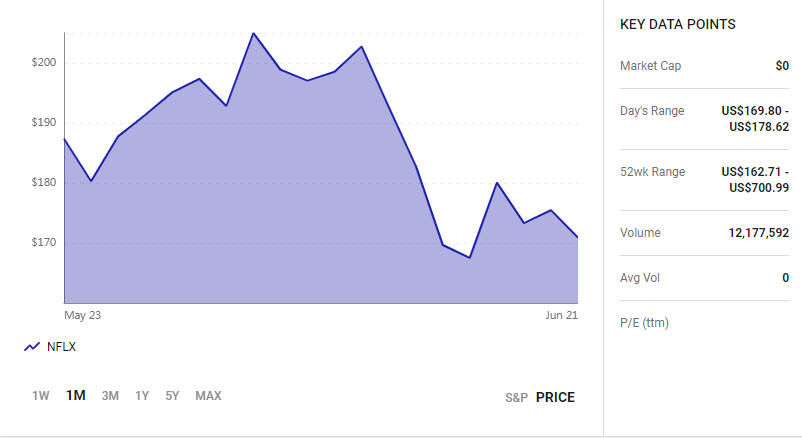The height and width of the screenshot is (438, 802).
Task: Click the KEY DATA POINTS heading
Action: coord(678,25)
